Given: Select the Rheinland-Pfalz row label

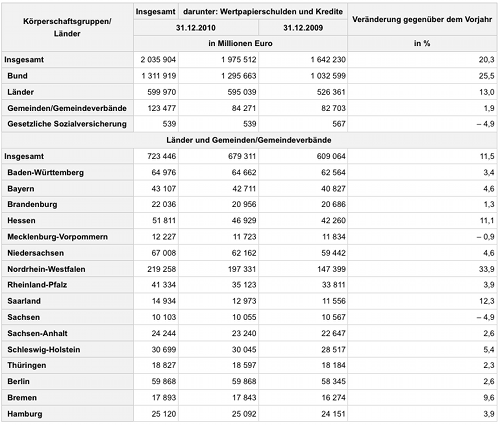Looking at the screenshot, I should click(x=37, y=285).
